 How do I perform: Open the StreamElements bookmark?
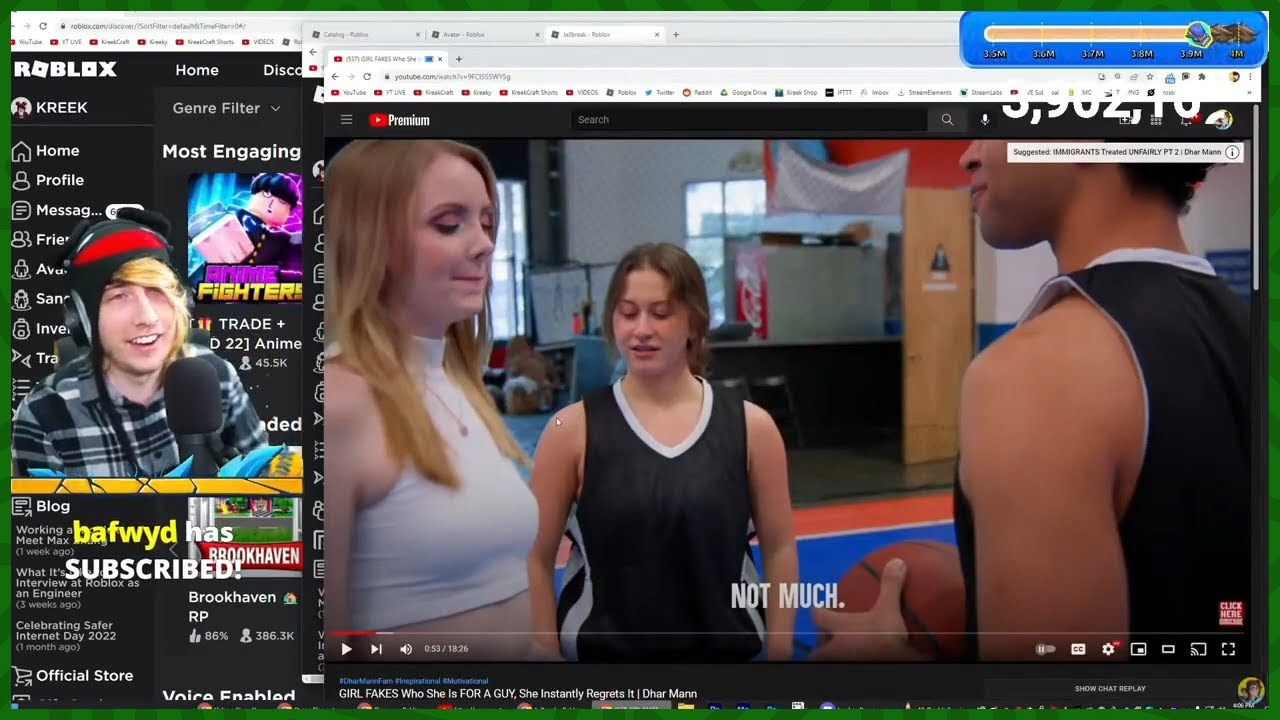click(923, 92)
